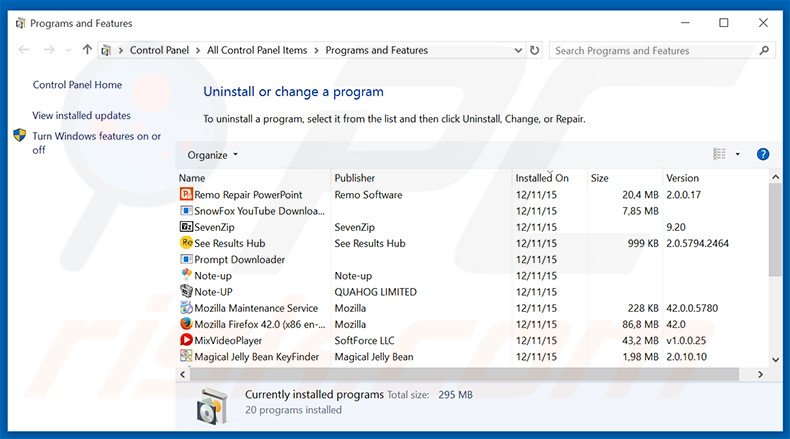
Task: Select the Mozilla Firefox 42.0 icon
Action: (x=186, y=324)
